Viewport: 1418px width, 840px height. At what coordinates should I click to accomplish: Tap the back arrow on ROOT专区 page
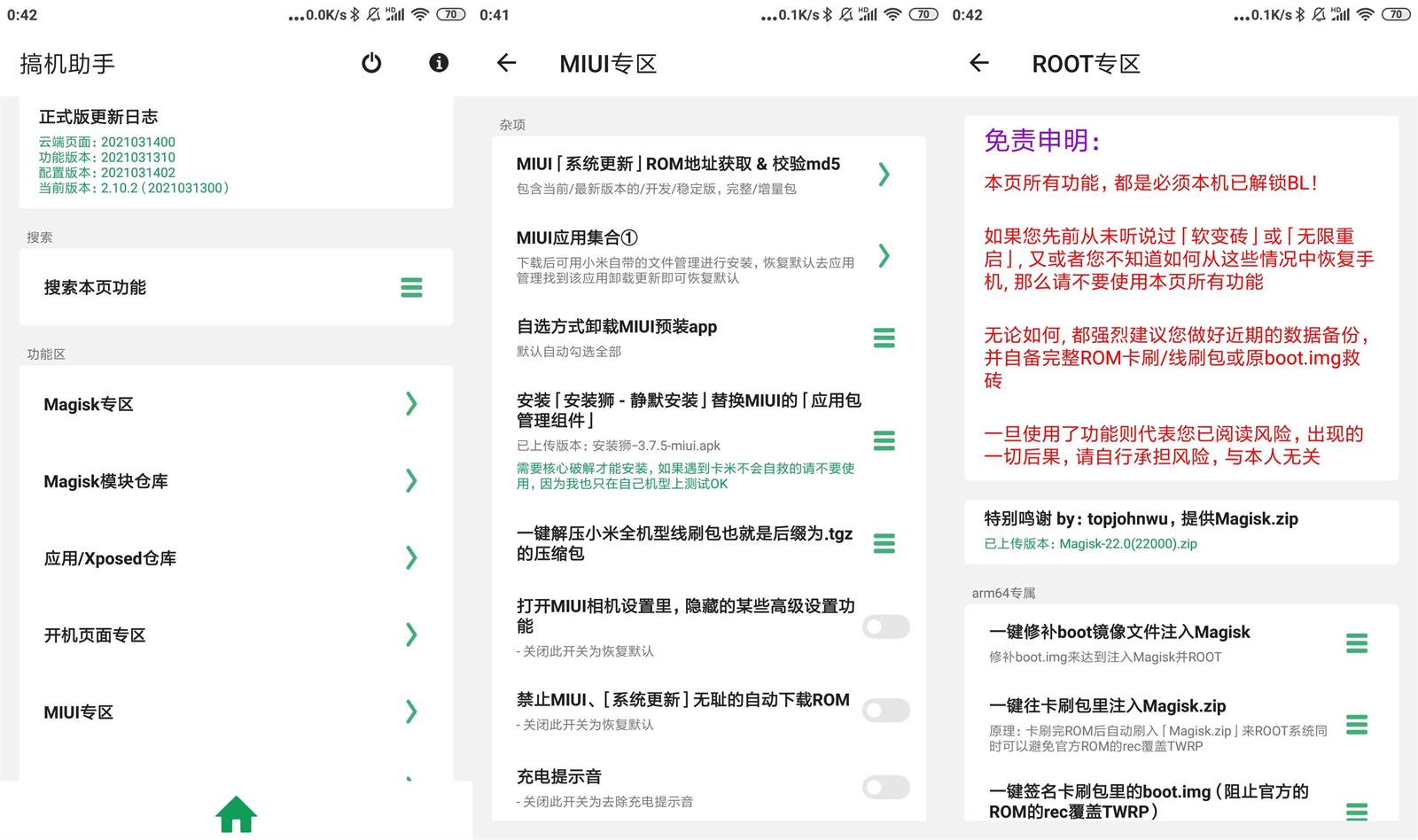point(978,63)
